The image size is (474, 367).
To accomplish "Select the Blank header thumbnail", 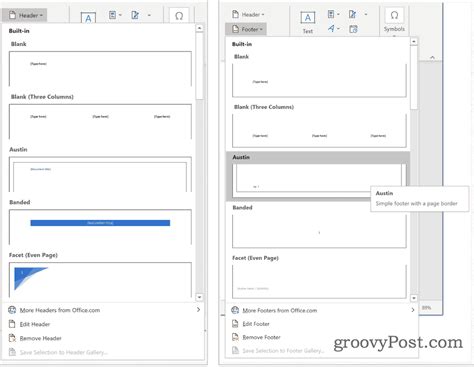I will click(100, 69).
